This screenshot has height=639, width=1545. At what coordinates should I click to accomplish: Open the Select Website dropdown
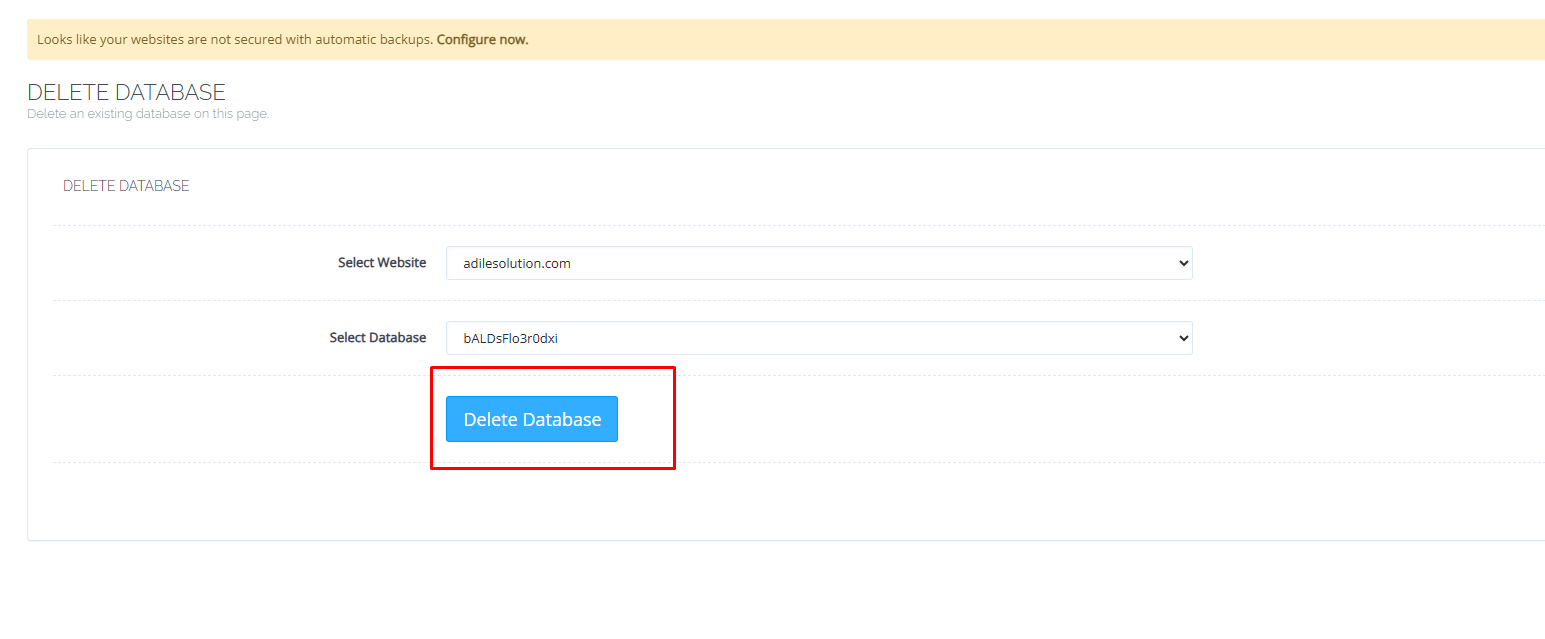[x=819, y=263]
